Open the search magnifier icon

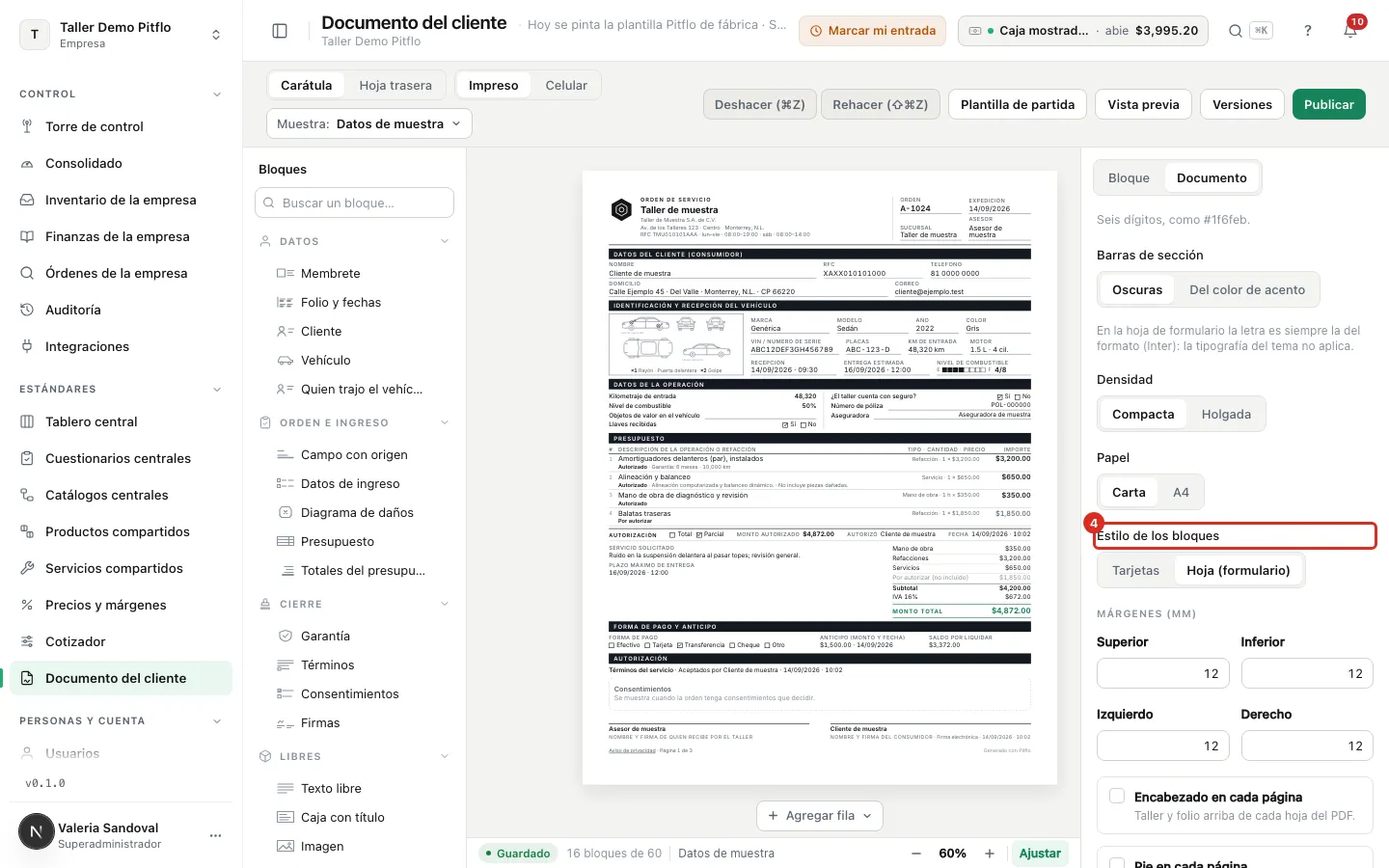coord(1236,31)
